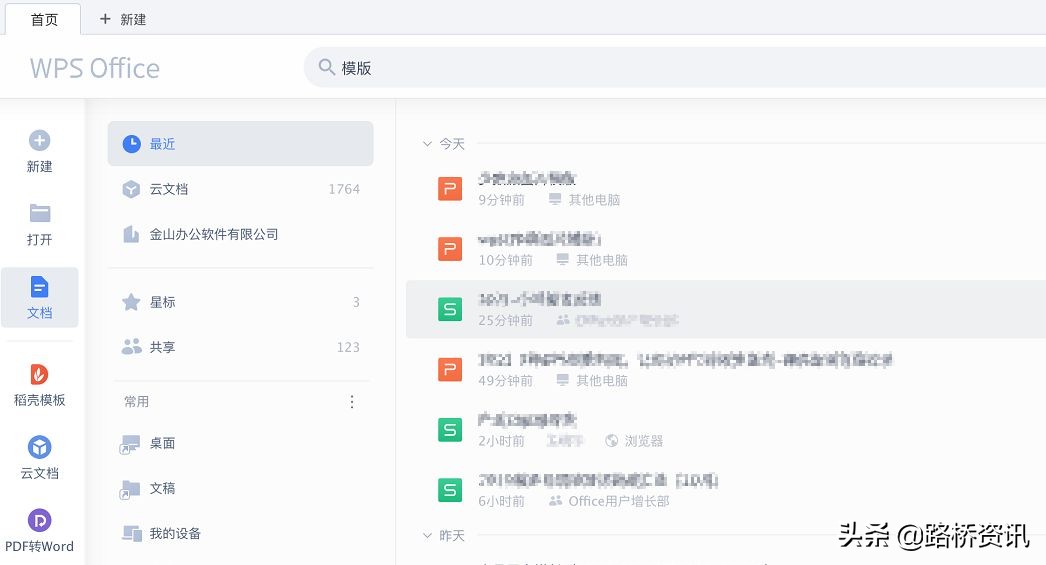Screen dimensions: 1046x565
Task: Click the 我的设备 devices icon
Action: click(132, 533)
